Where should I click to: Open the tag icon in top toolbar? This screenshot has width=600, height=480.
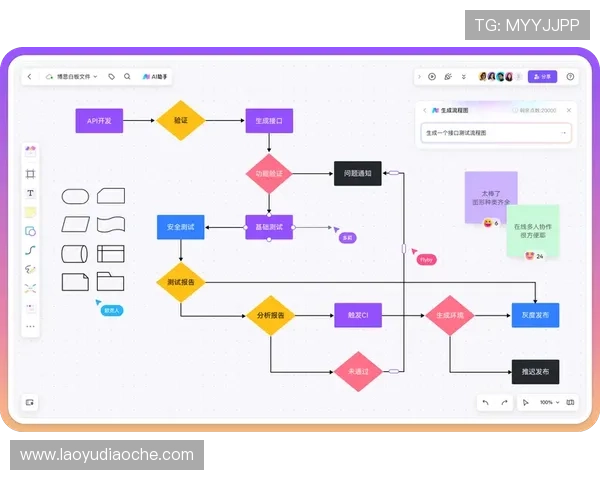(112, 76)
